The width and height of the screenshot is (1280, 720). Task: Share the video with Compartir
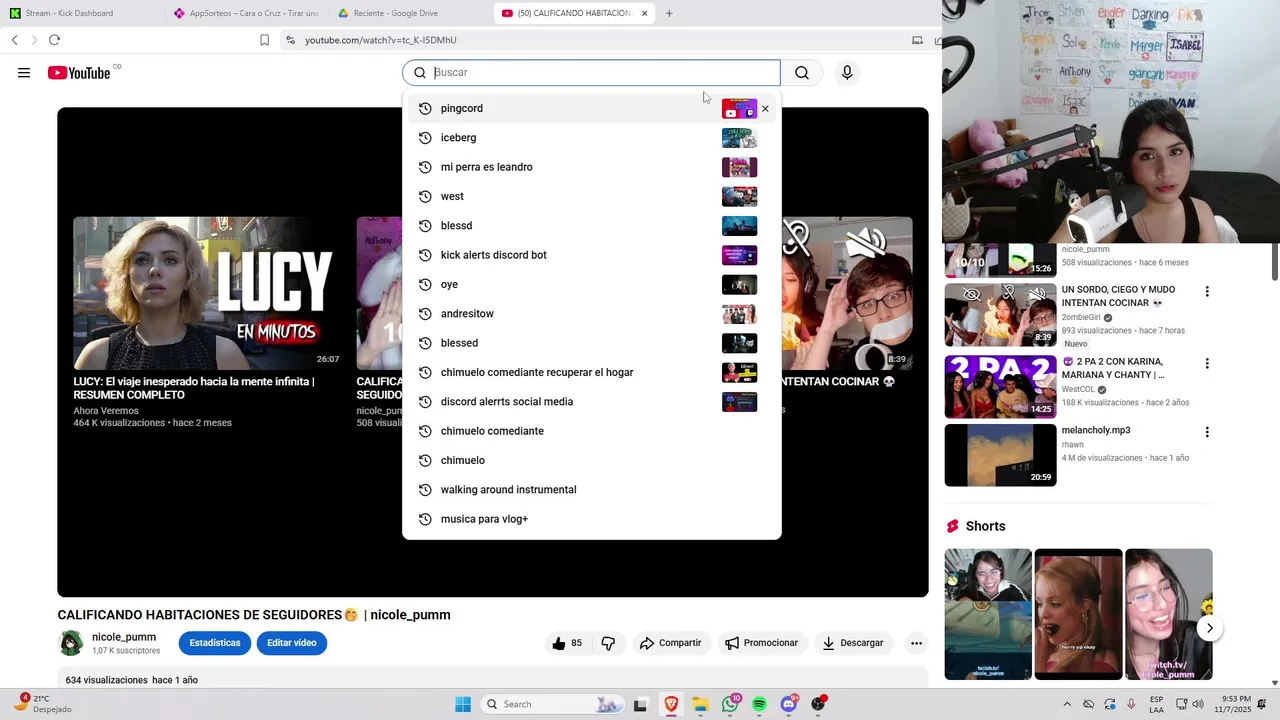[670, 643]
